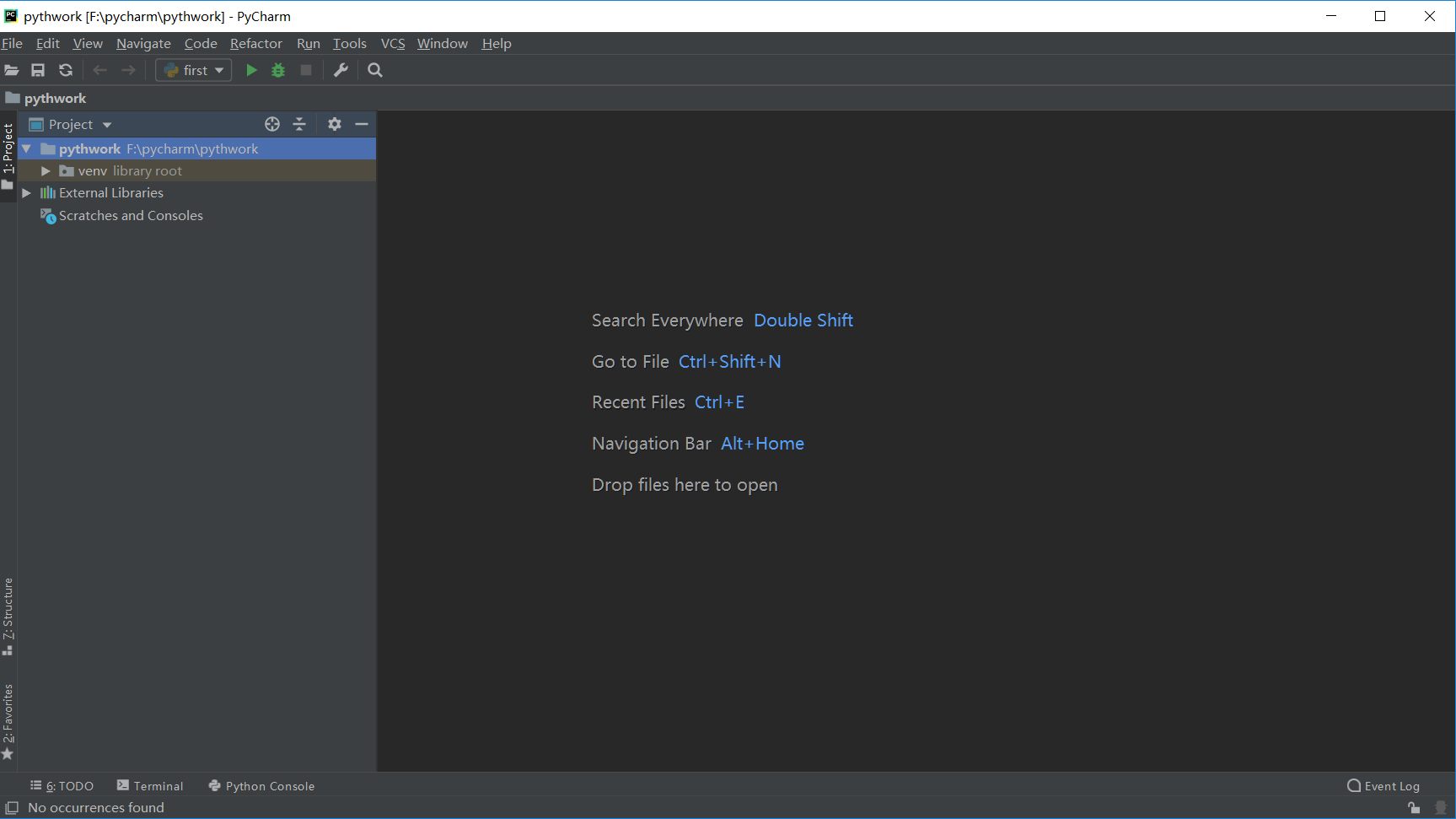Open the Refactor menu
1456x819 pixels.
[256, 43]
